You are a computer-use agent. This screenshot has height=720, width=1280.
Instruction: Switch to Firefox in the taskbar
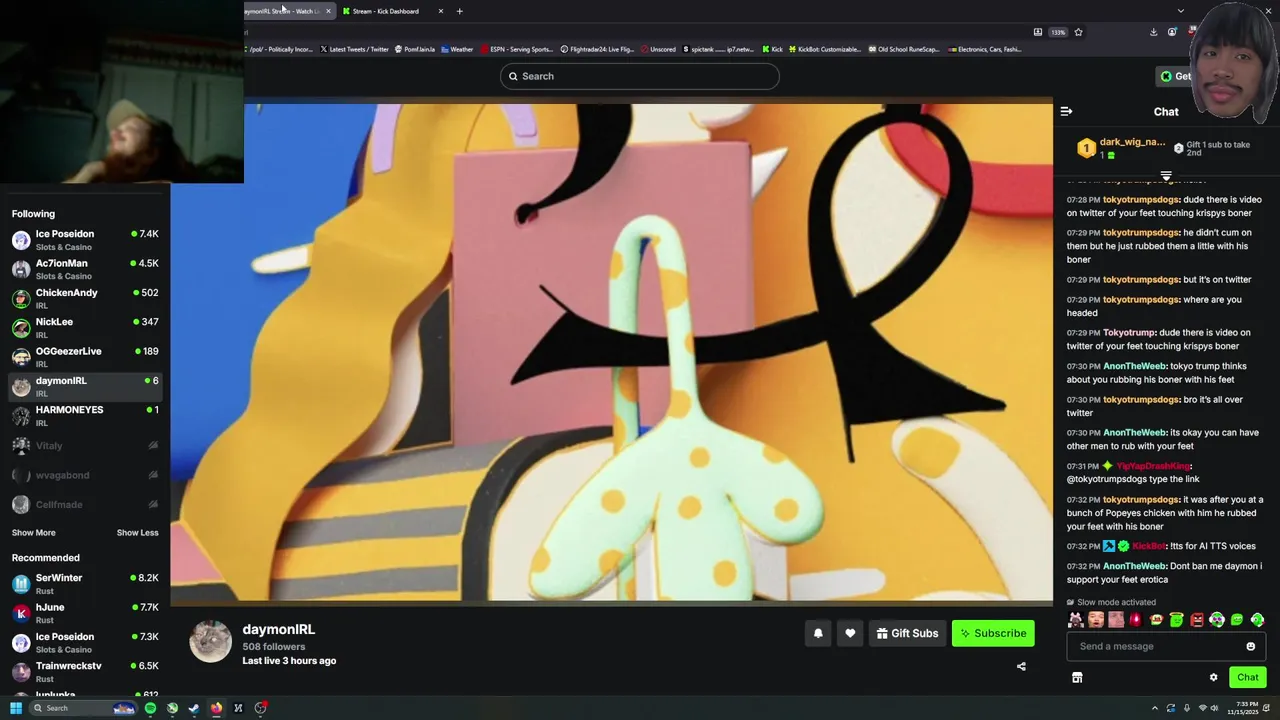pos(216,708)
